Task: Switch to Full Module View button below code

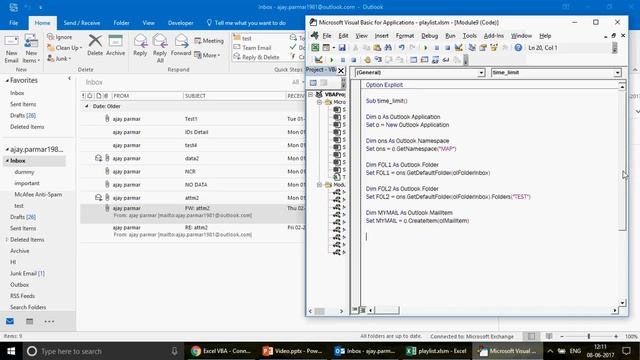Action: click(362, 310)
